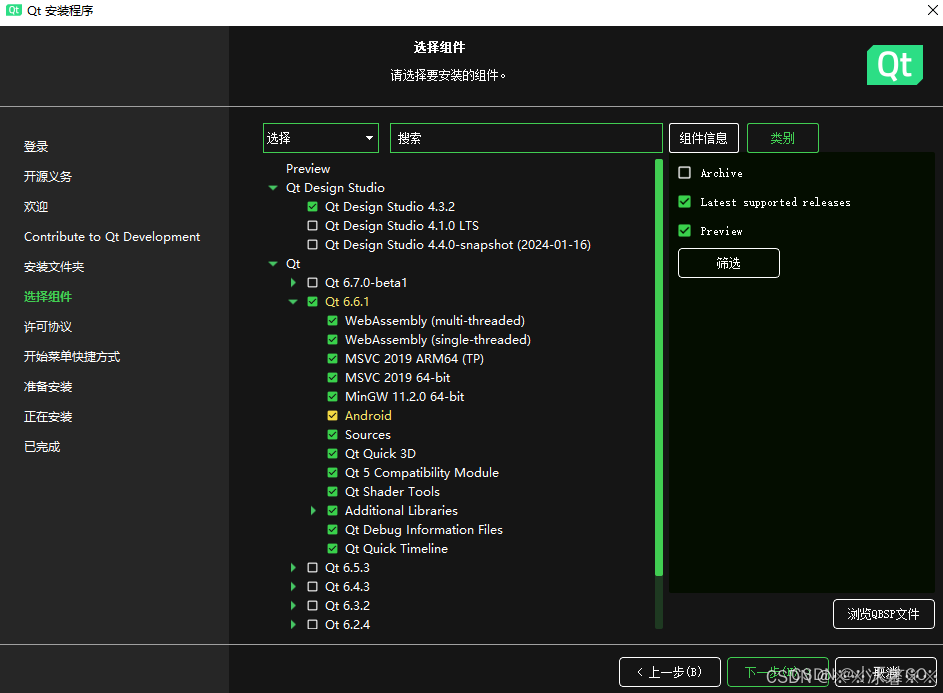Expand the Qt 6.5.3 node
The image size is (943, 693).
click(x=293, y=568)
